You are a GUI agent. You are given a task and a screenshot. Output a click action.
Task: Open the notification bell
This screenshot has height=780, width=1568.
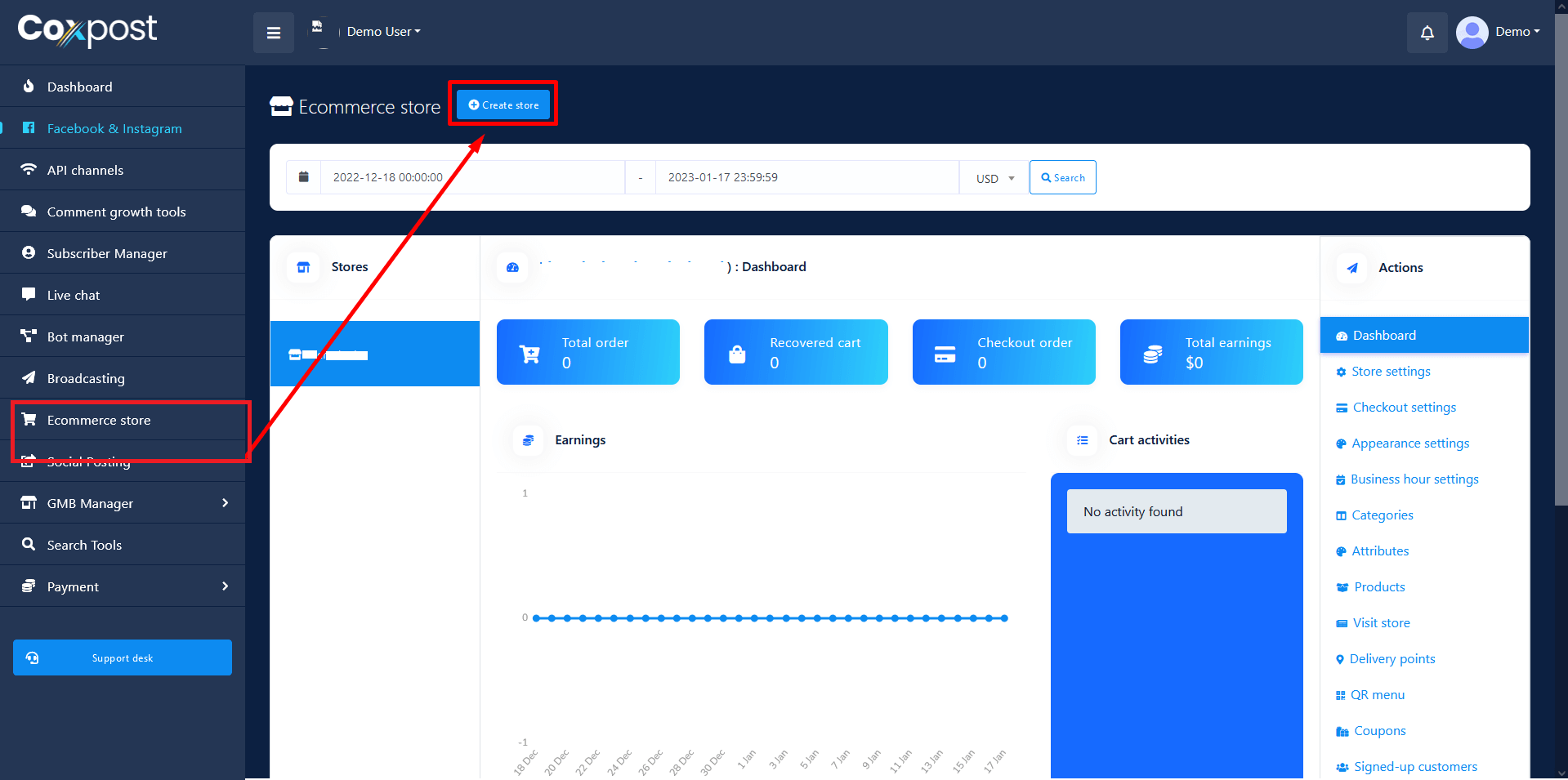pos(1427,33)
